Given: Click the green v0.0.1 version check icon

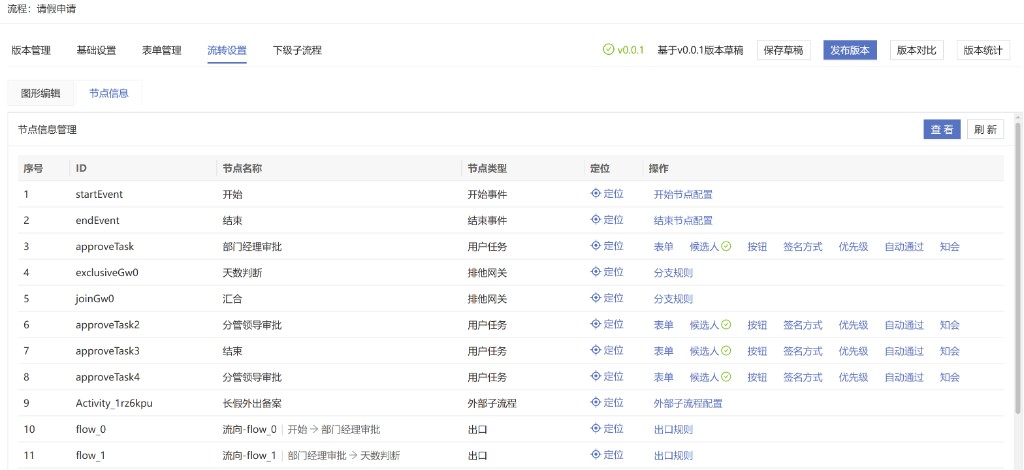Looking at the screenshot, I should click(608, 50).
